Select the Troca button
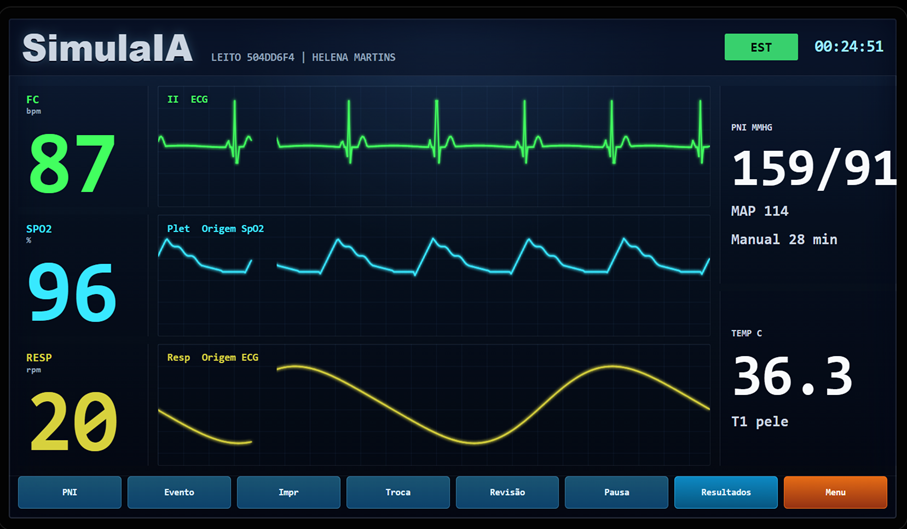The image size is (907, 529). [x=398, y=492]
